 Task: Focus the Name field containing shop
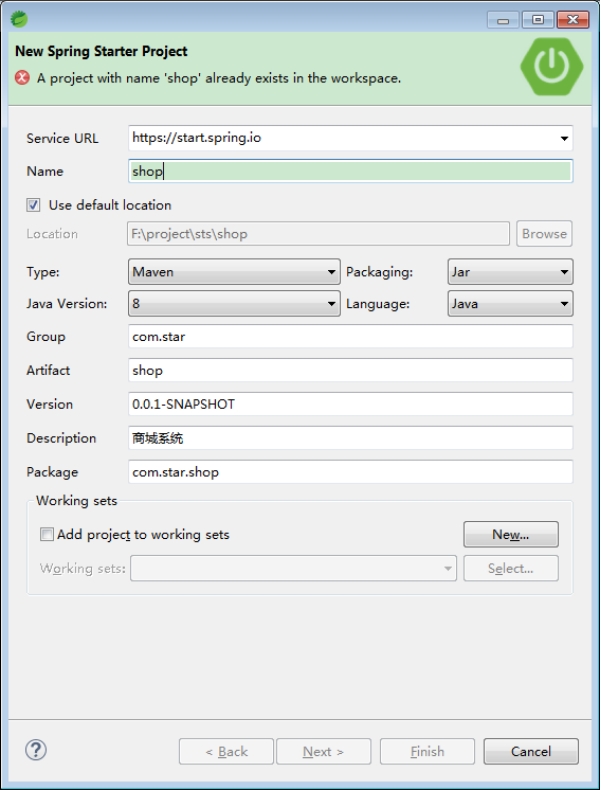coord(350,171)
